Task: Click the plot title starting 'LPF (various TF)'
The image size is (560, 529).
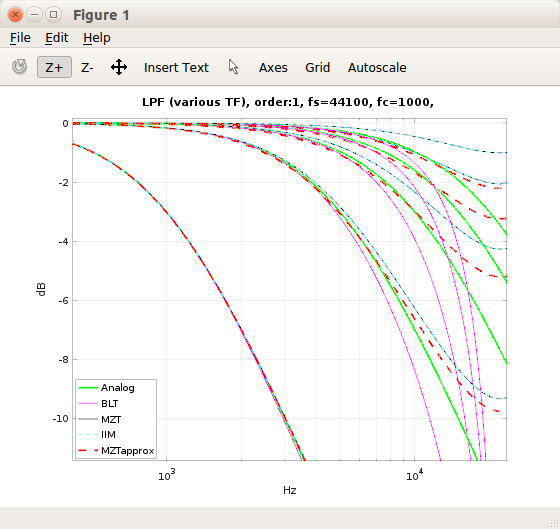Action: pos(288,102)
